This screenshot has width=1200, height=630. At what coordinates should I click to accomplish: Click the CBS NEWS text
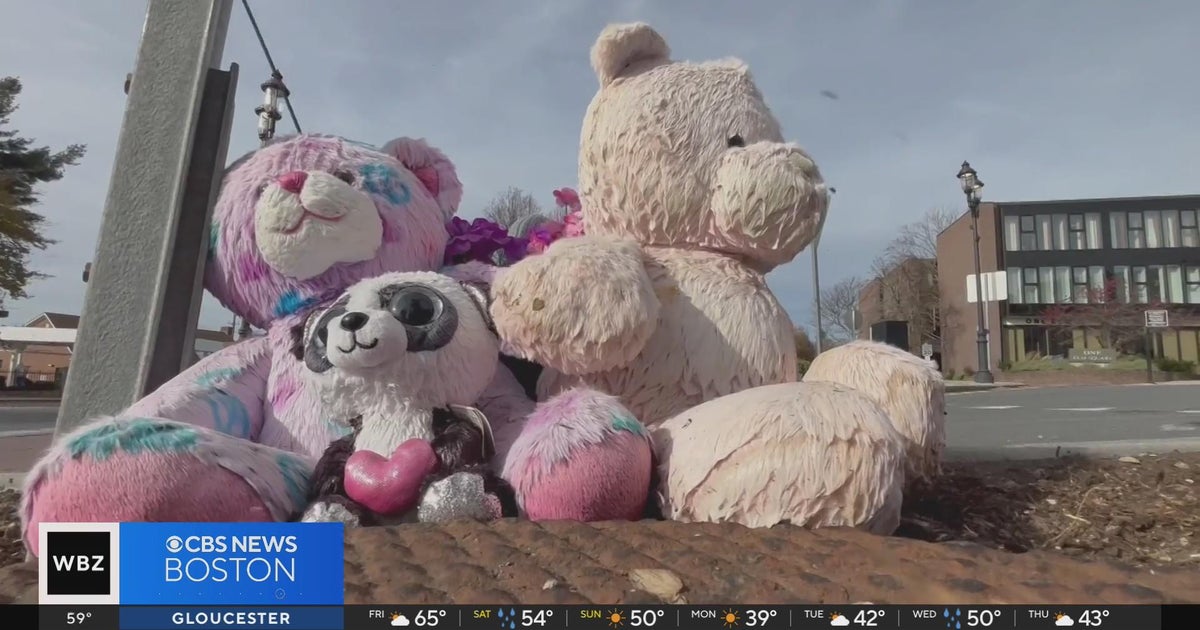[x=241, y=544]
